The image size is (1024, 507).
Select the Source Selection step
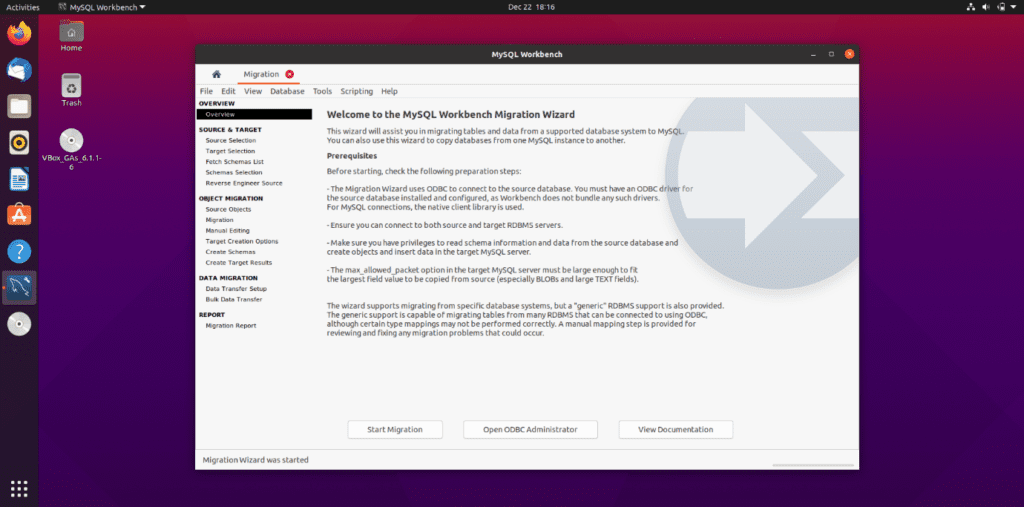231,140
